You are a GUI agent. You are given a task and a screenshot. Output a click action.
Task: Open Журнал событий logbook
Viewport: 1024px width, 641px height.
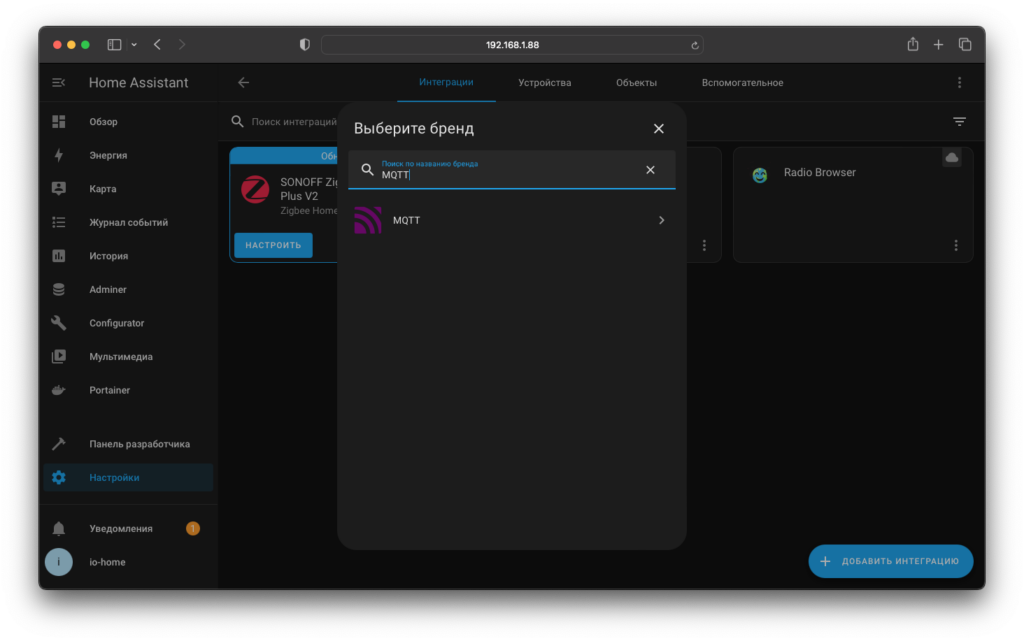click(x=129, y=223)
